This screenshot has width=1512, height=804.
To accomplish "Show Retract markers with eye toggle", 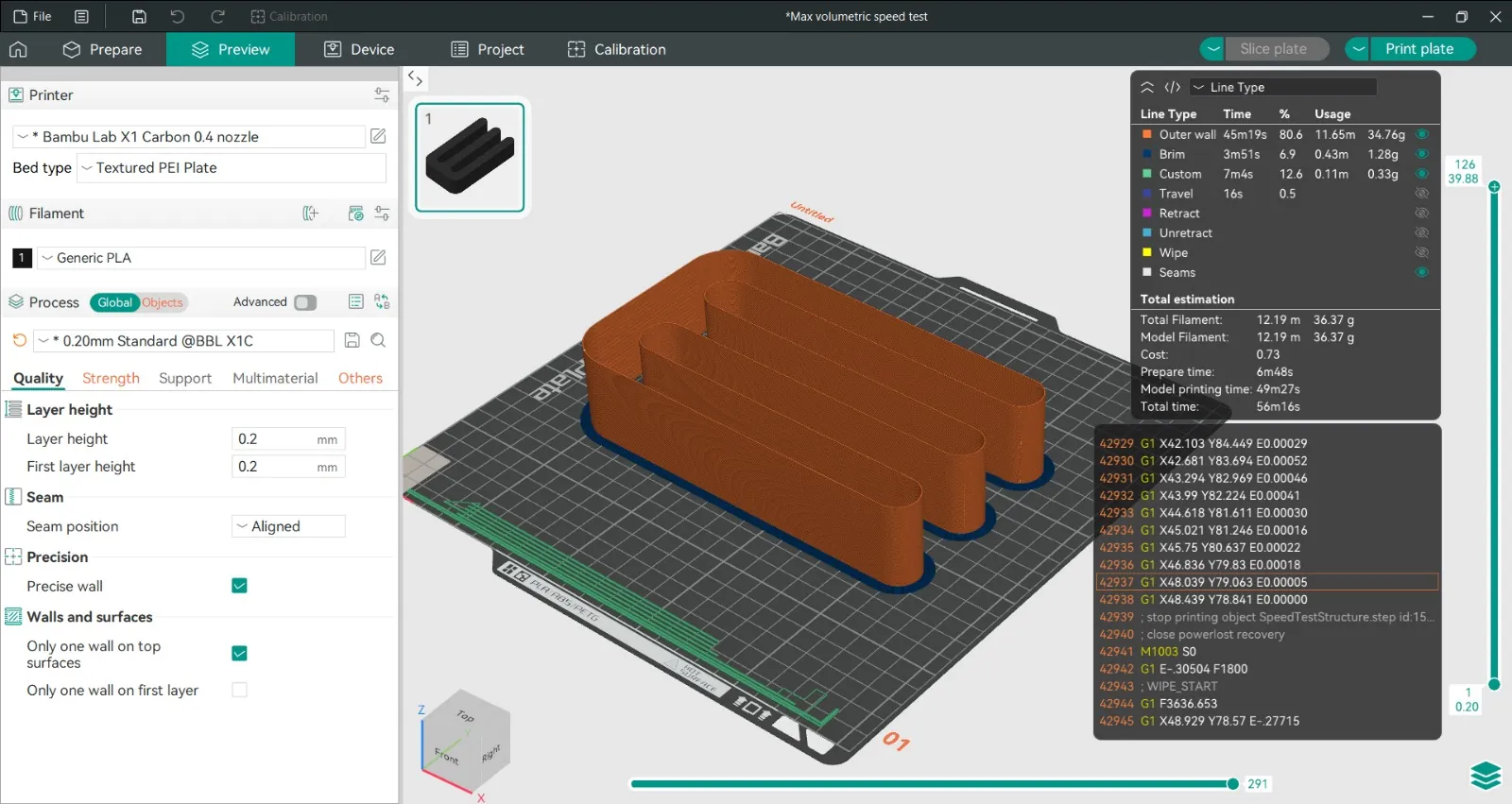I will 1421,214.
